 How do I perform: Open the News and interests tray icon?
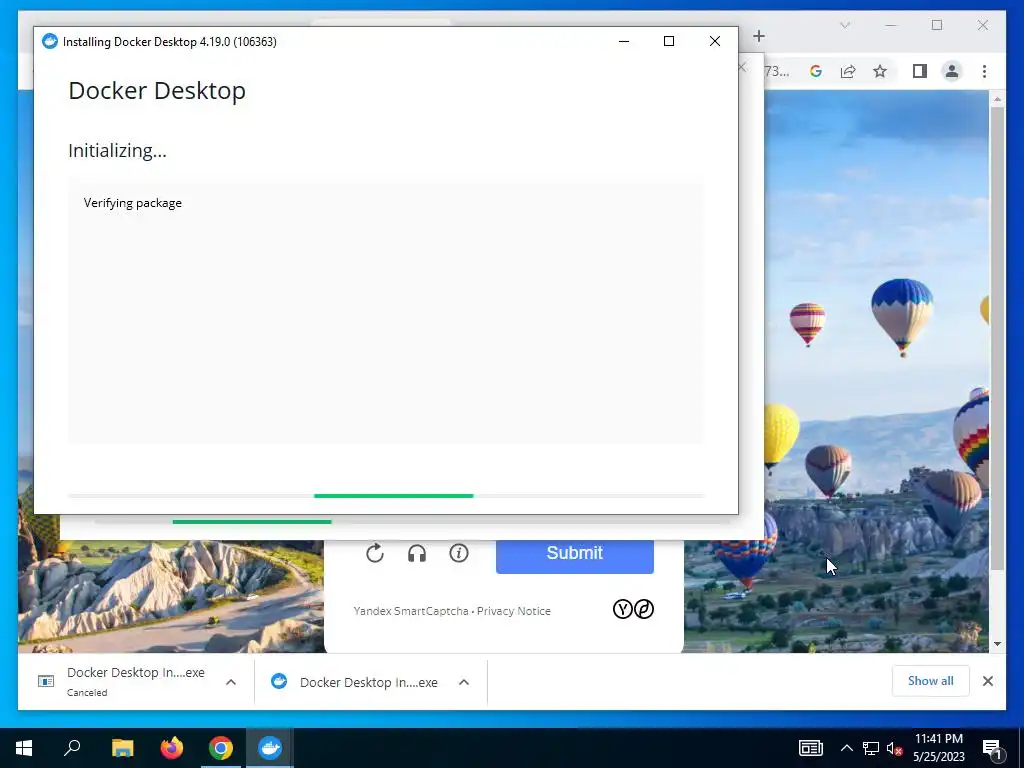pyautogui.click(x=810, y=748)
